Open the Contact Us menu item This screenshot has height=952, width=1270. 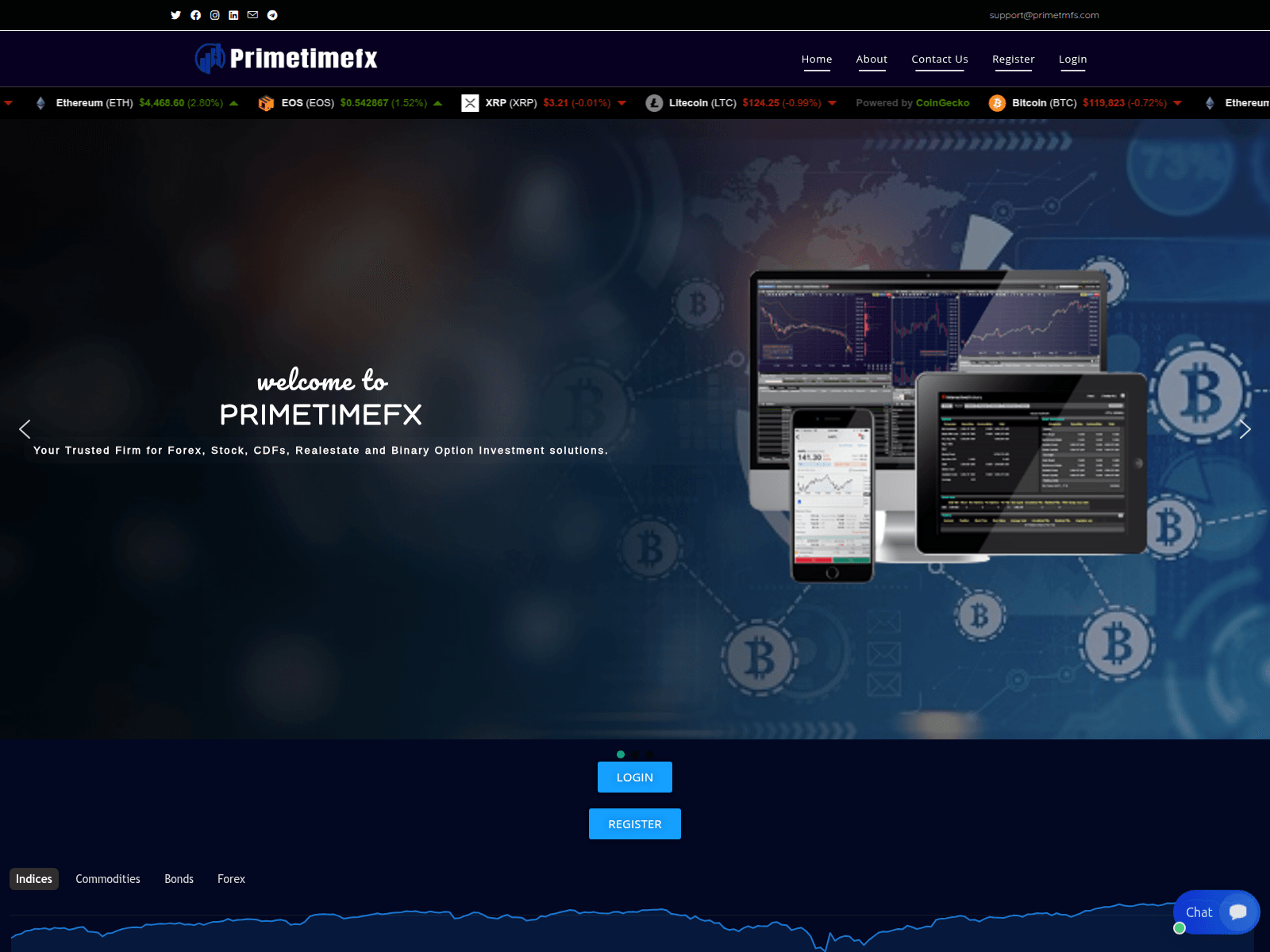[x=940, y=59]
